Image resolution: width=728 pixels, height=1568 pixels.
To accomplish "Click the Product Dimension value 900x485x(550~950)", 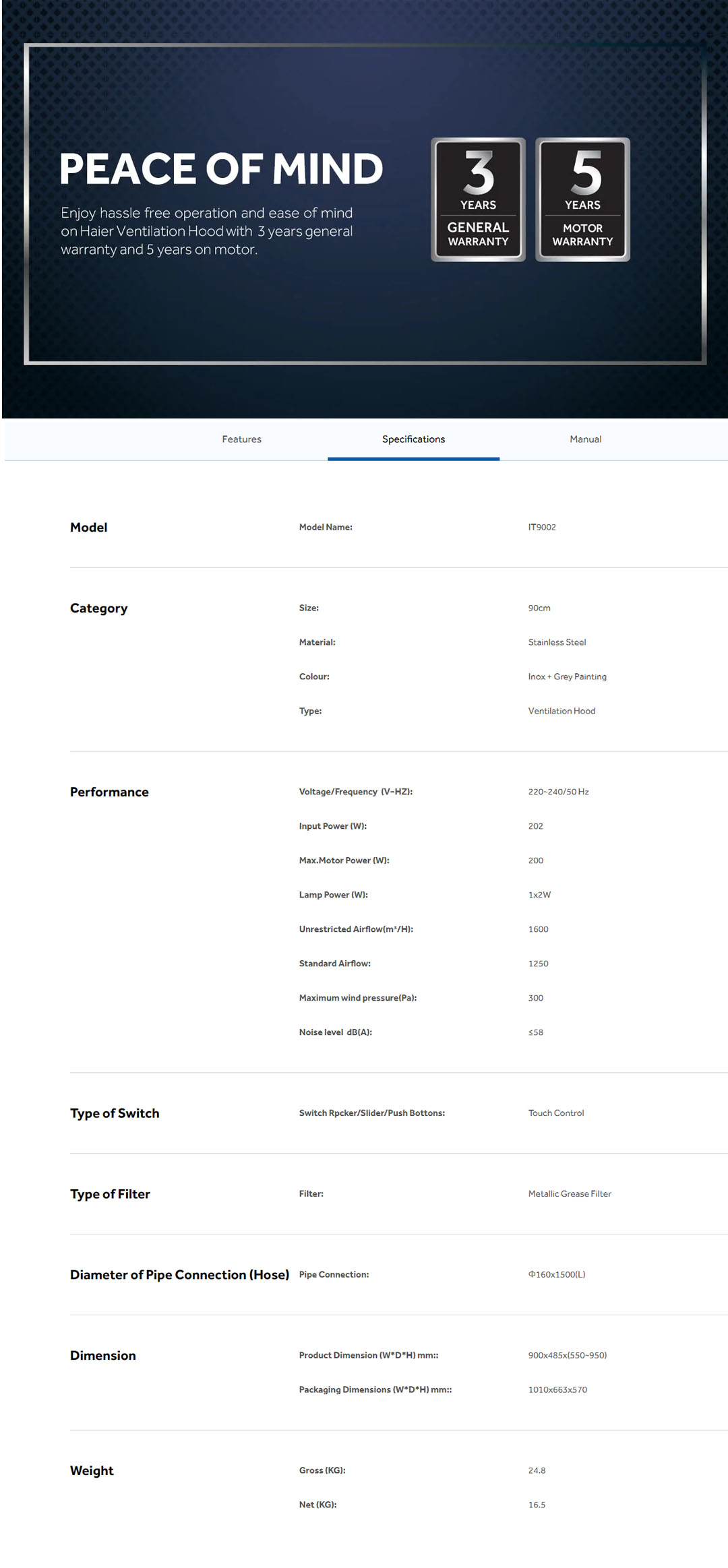I will pos(567,1356).
